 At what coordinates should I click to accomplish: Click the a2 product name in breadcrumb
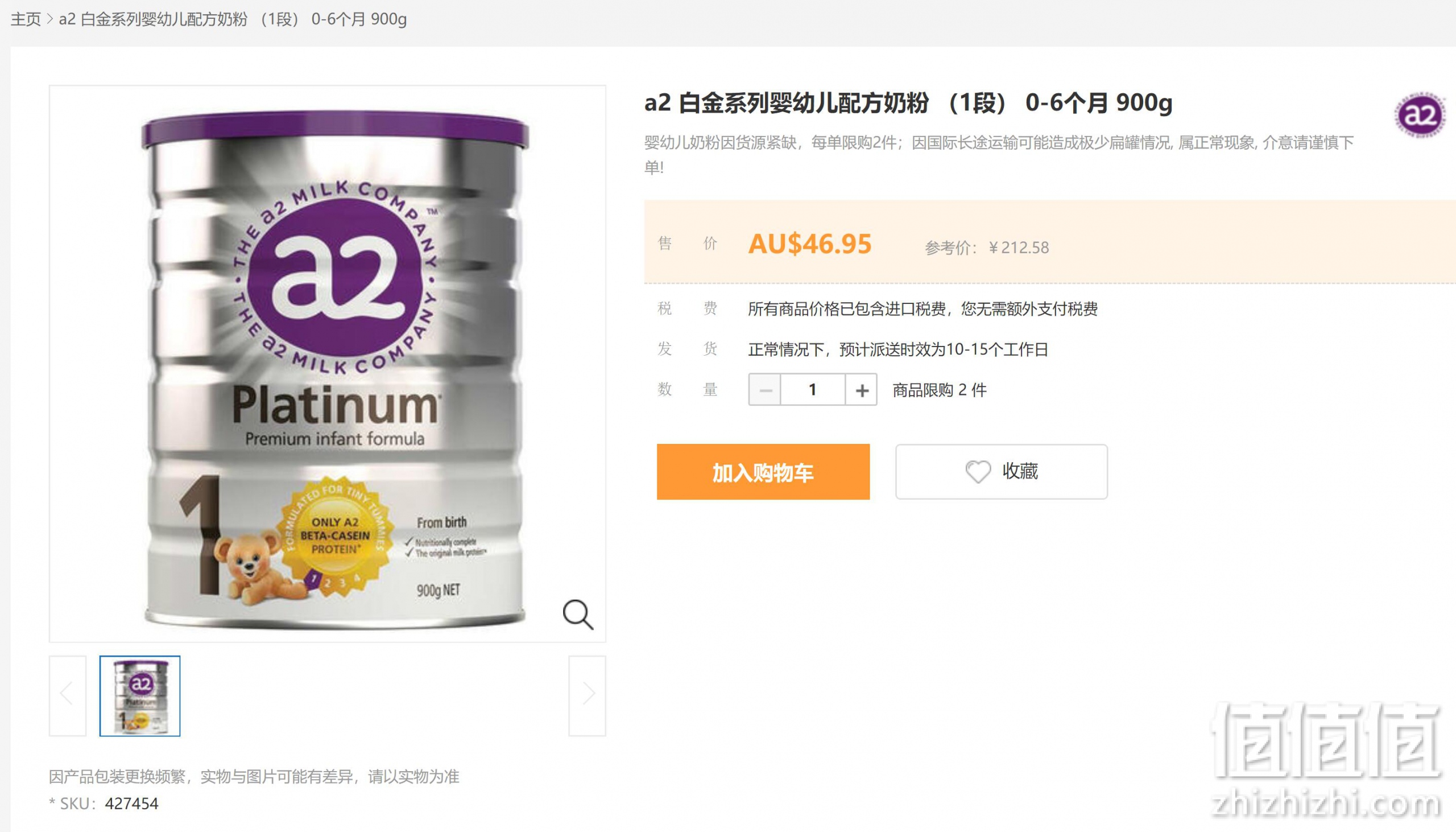click(233, 19)
